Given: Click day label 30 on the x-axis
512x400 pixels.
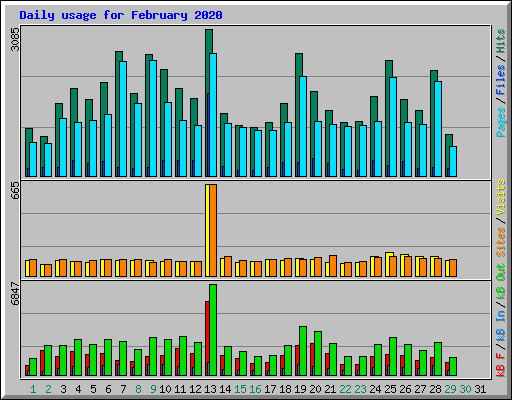Looking at the screenshot, I should [x=465, y=389].
